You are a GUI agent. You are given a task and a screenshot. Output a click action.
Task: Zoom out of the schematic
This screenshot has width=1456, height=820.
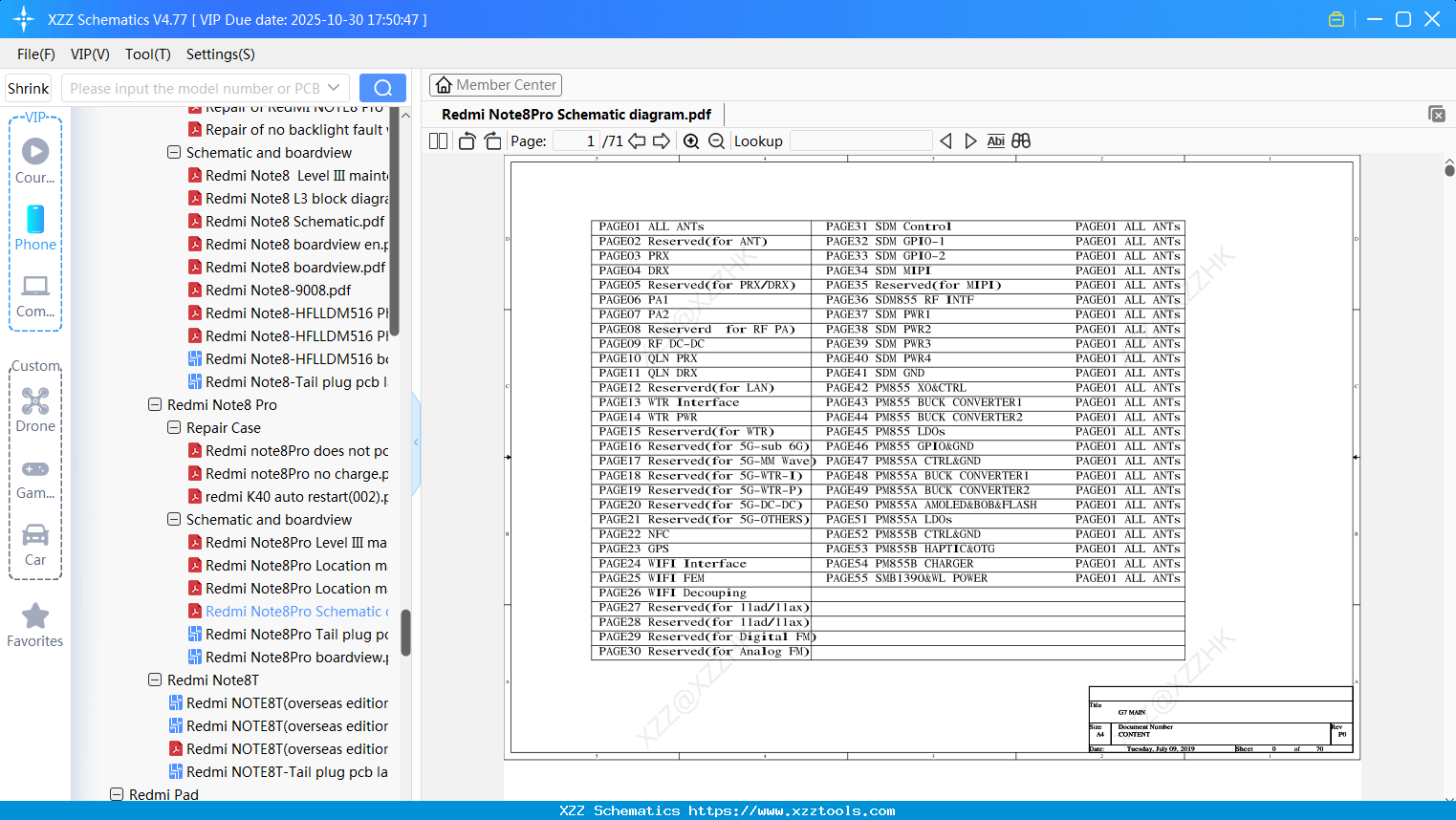click(716, 141)
